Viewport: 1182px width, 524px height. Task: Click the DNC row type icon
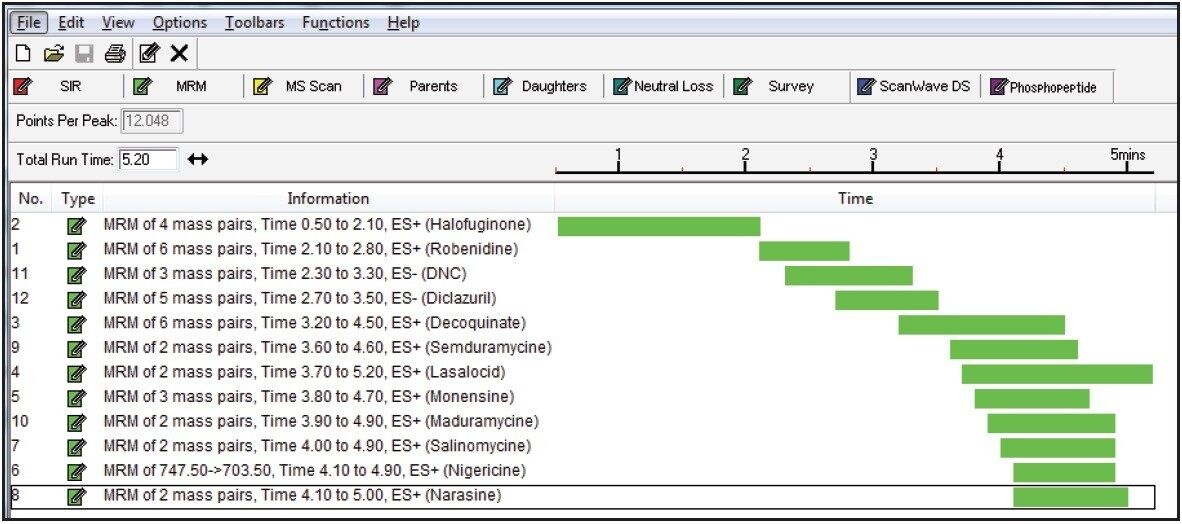pos(76,274)
